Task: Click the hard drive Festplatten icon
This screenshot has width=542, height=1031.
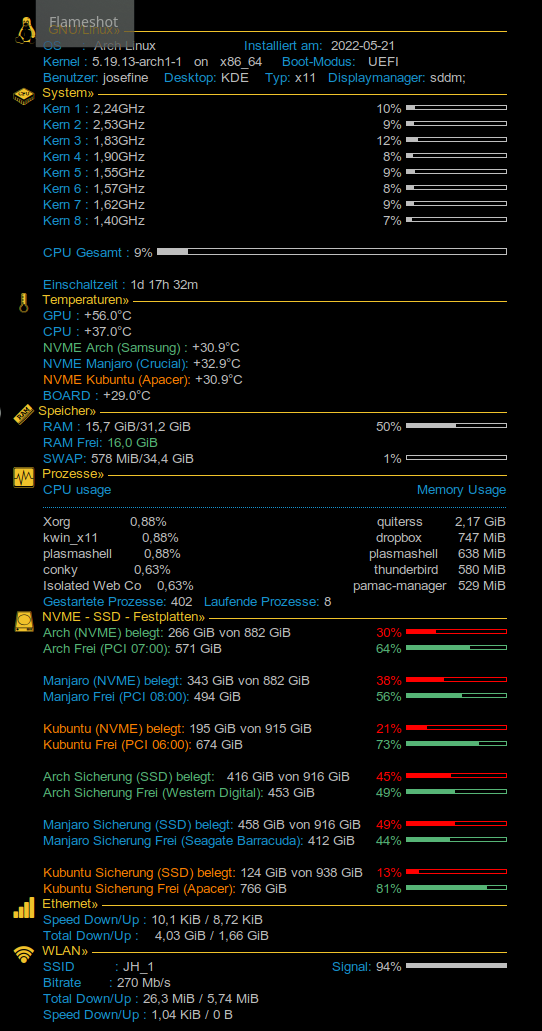Action: click(x=24, y=622)
